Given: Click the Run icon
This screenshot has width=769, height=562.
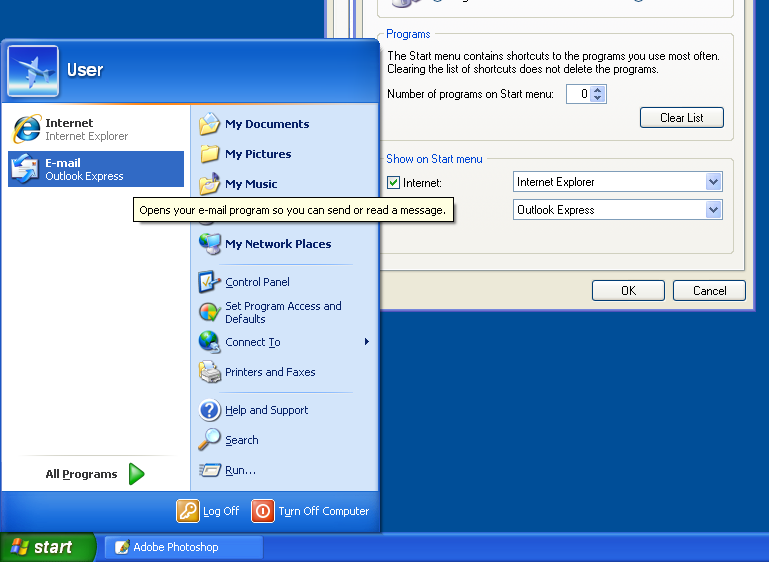Looking at the screenshot, I should (210, 470).
